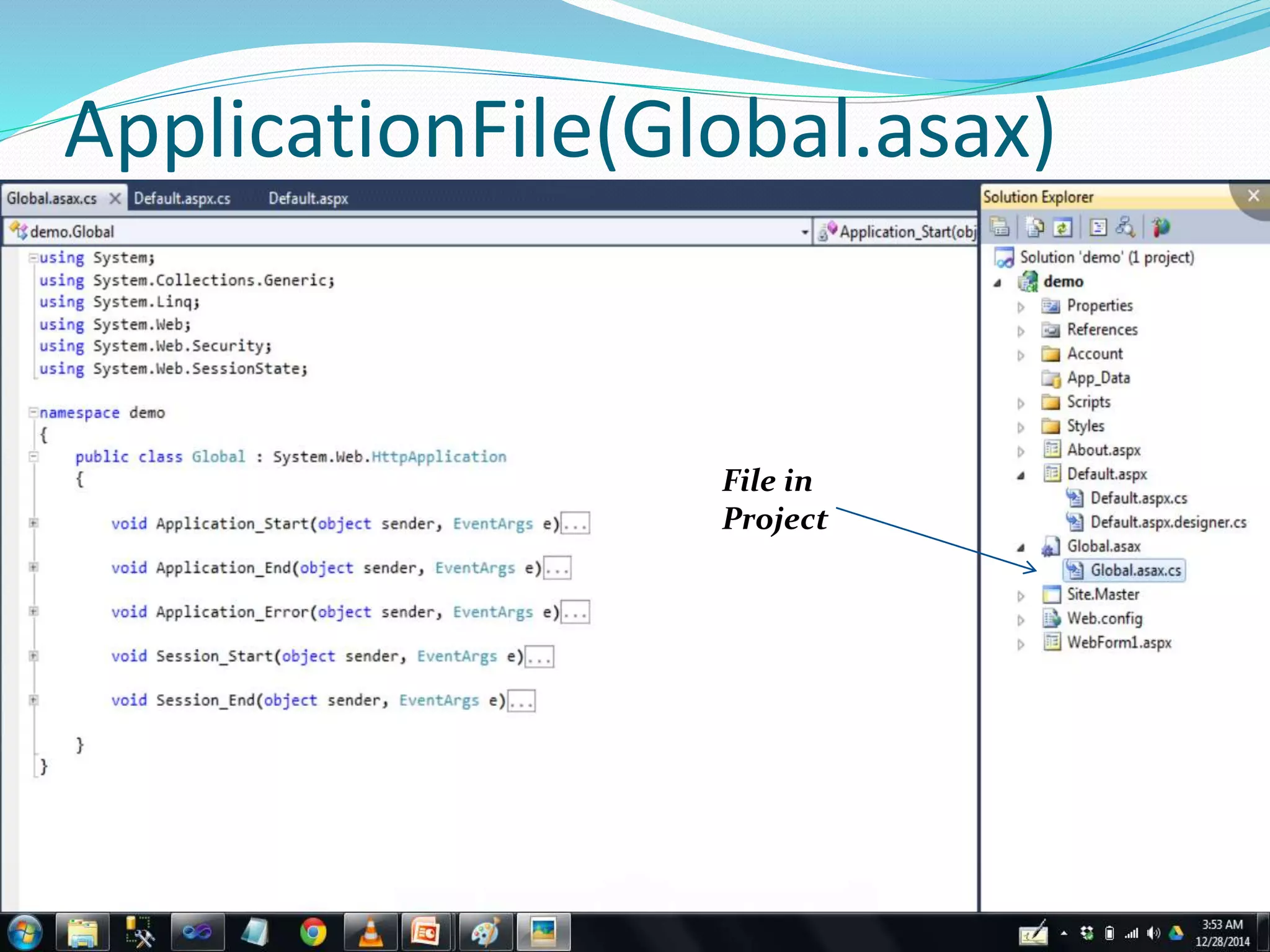Click the View Class Diagram icon
The image size is (1270, 952).
click(x=1126, y=227)
